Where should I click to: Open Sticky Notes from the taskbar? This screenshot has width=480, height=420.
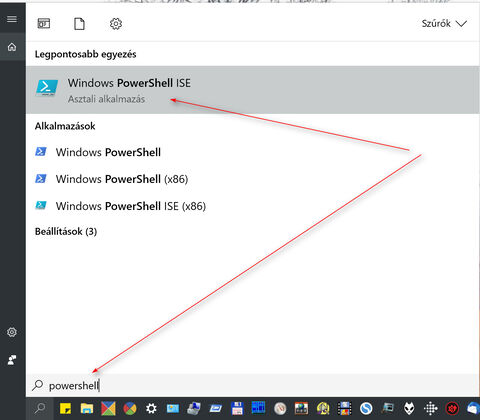point(65,408)
